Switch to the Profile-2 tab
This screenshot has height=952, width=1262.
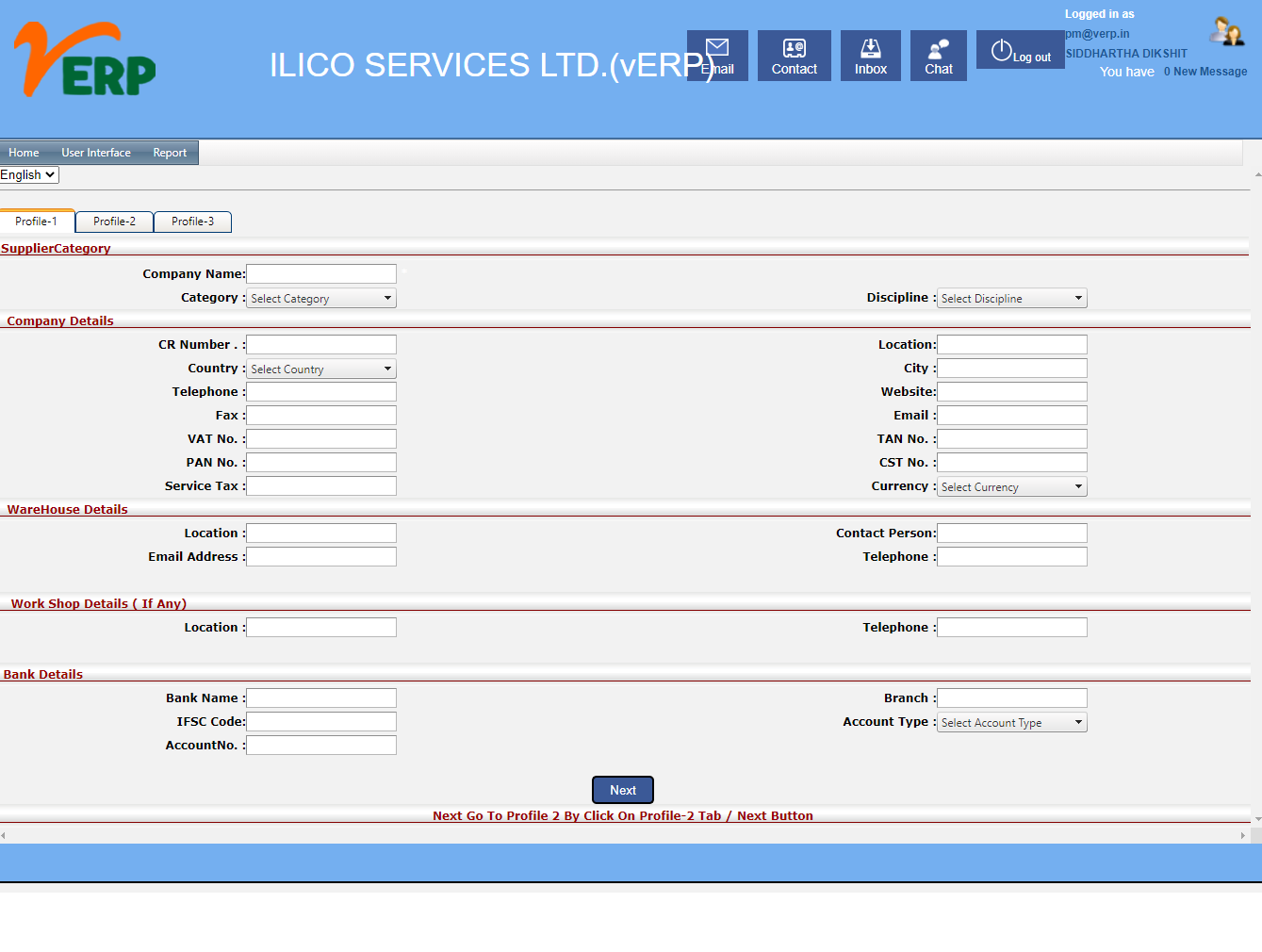point(114,222)
